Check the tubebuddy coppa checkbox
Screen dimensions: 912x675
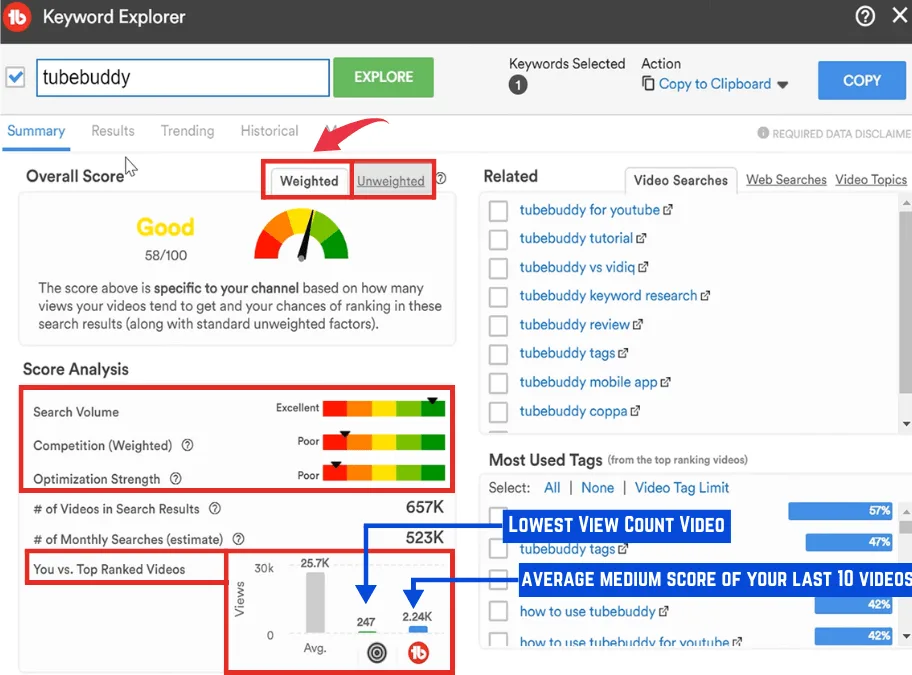(498, 412)
